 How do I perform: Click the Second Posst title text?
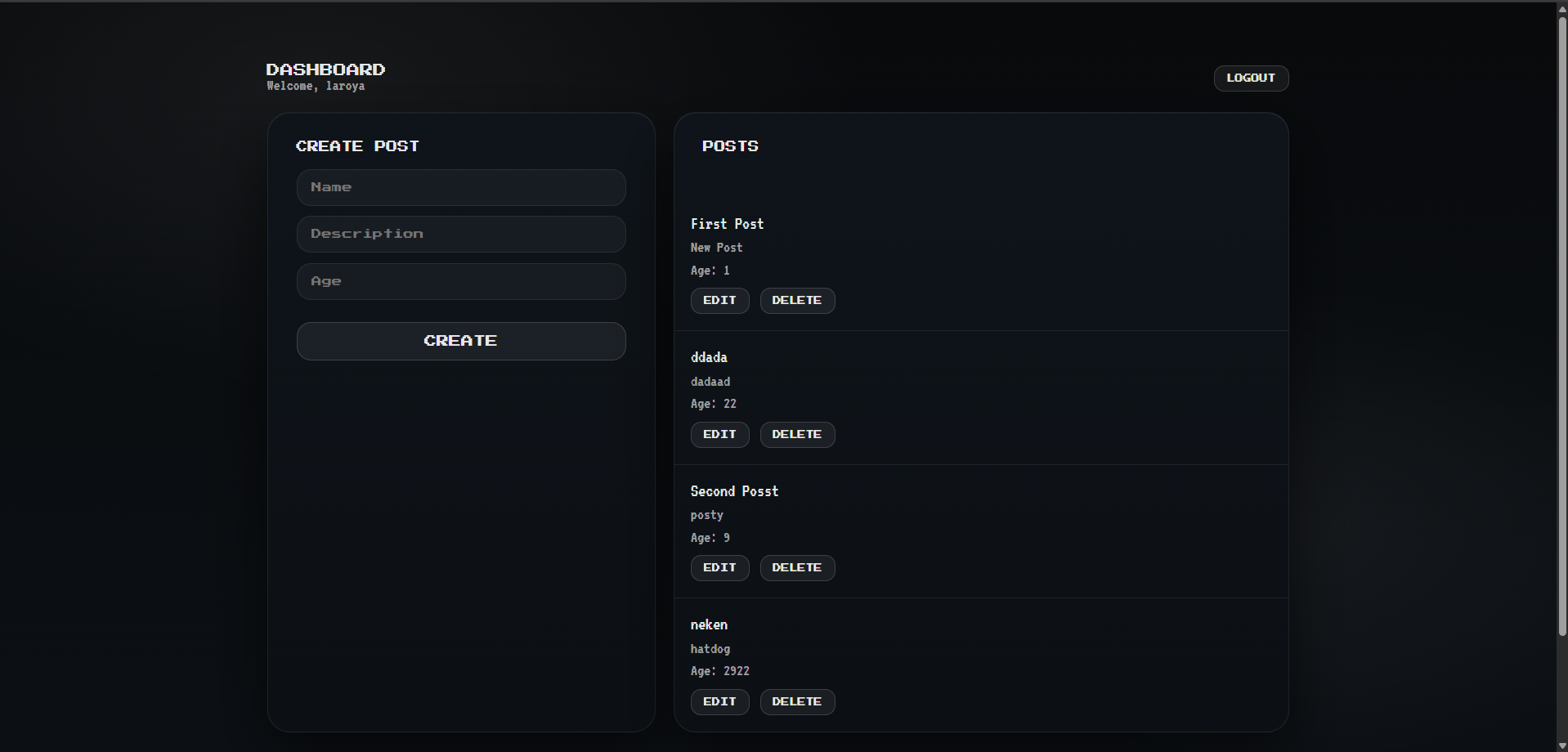pyautogui.click(x=734, y=491)
